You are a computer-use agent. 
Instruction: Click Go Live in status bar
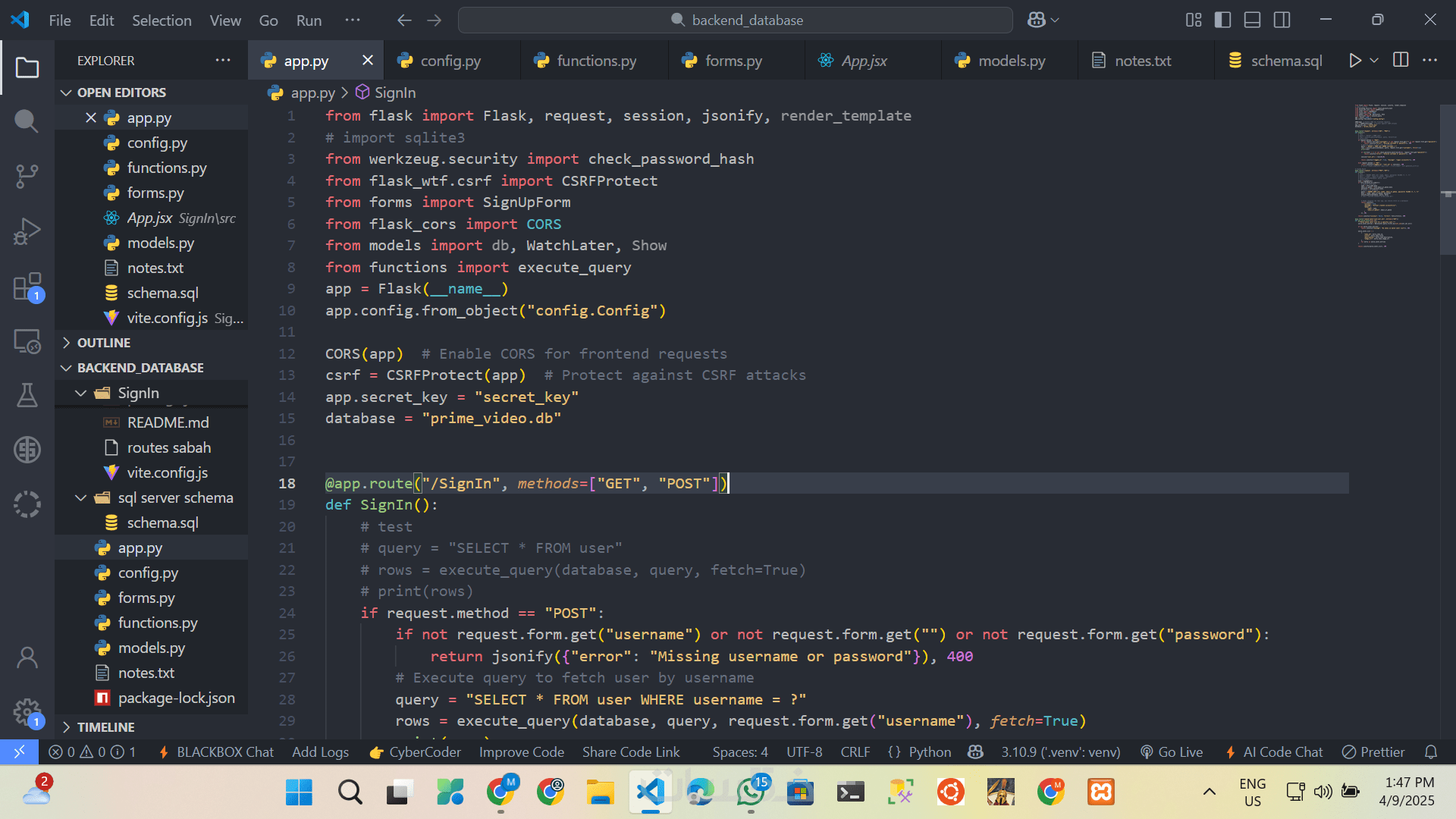click(1172, 752)
